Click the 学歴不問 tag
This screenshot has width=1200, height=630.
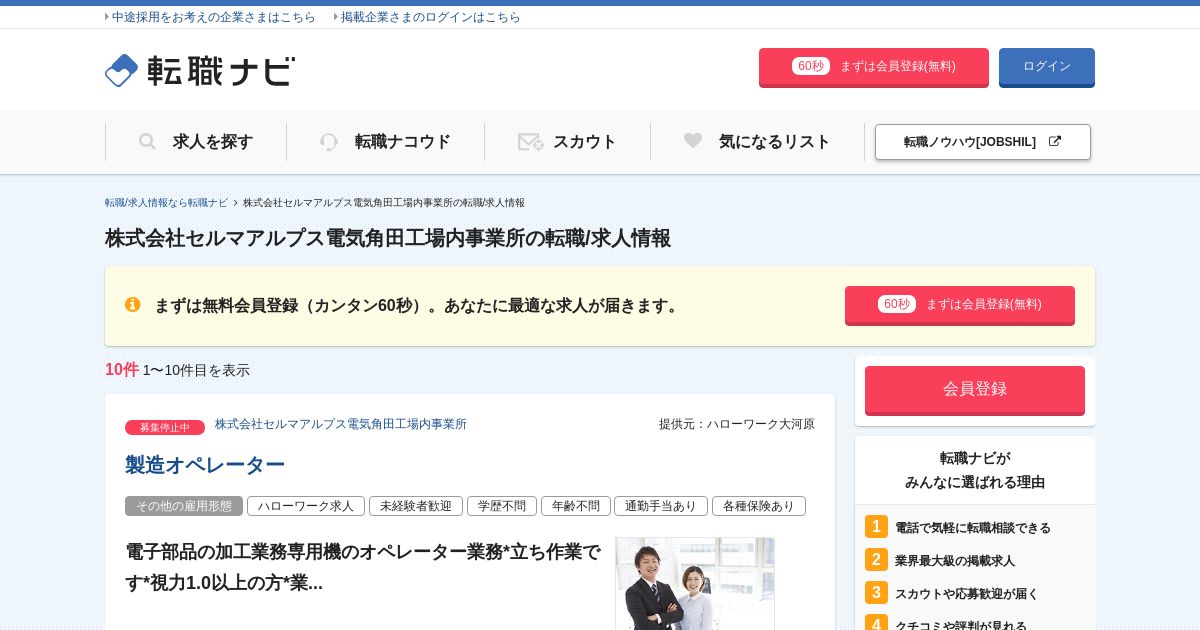[502, 506]
